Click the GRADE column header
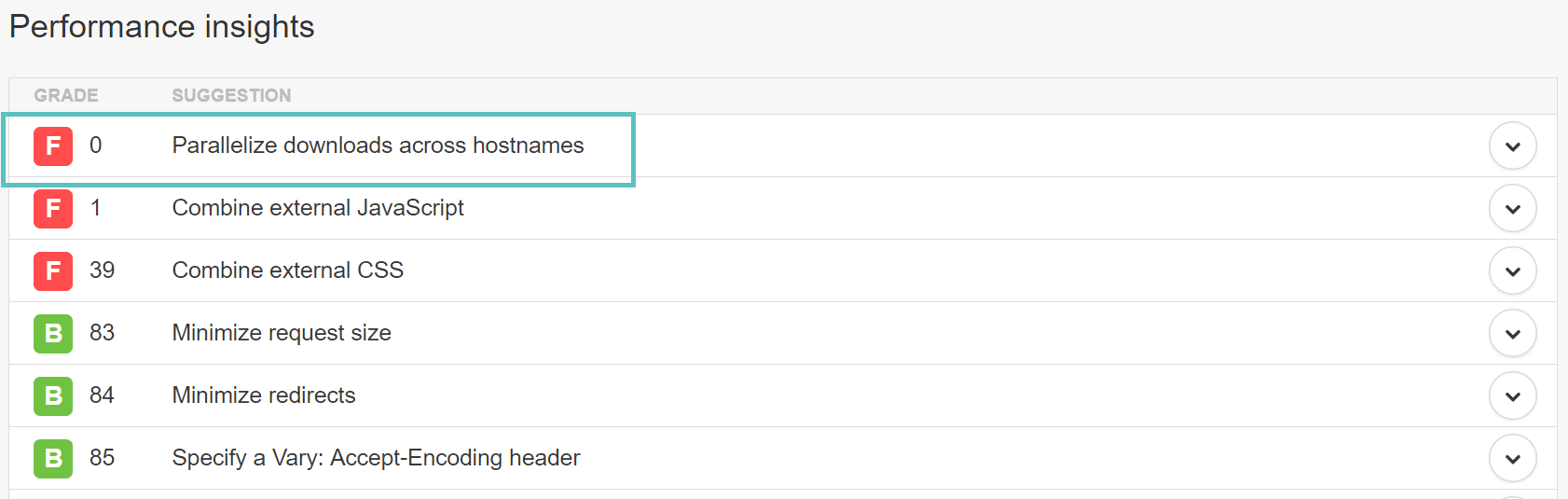Image resolution: width=1568 pixels, height=499 pixels. [66, 95]
